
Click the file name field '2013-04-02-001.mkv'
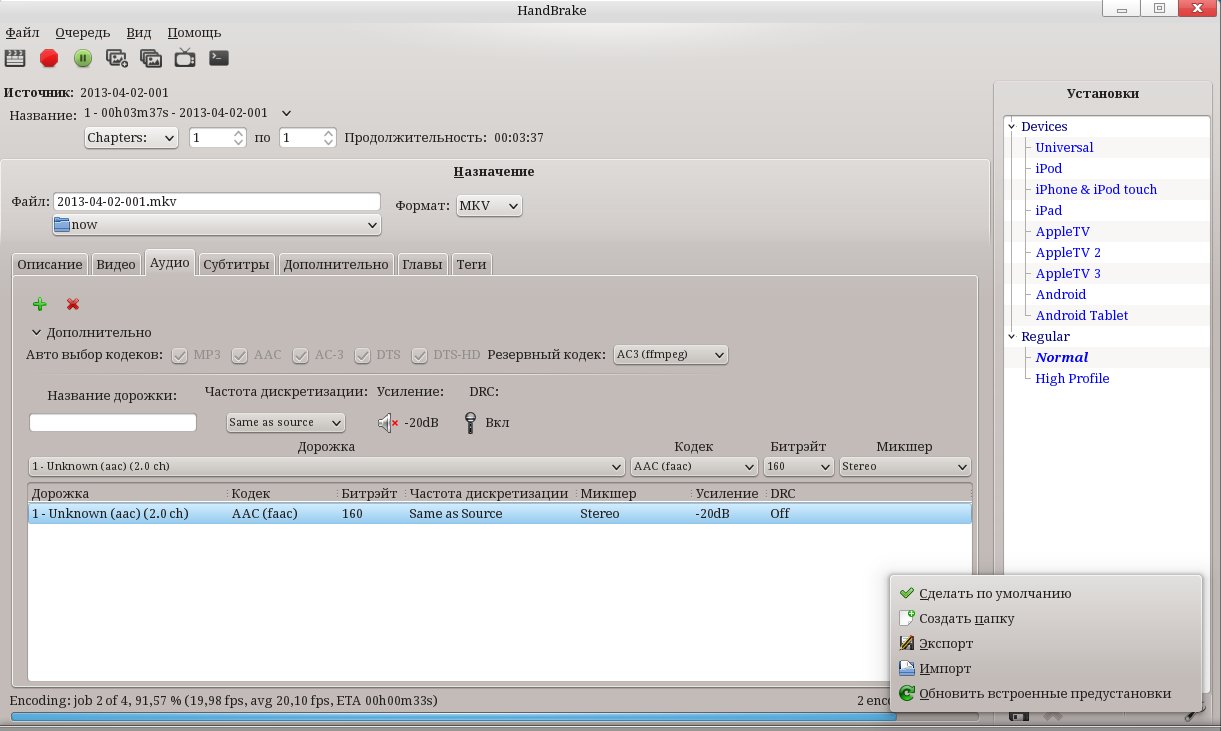217,201
